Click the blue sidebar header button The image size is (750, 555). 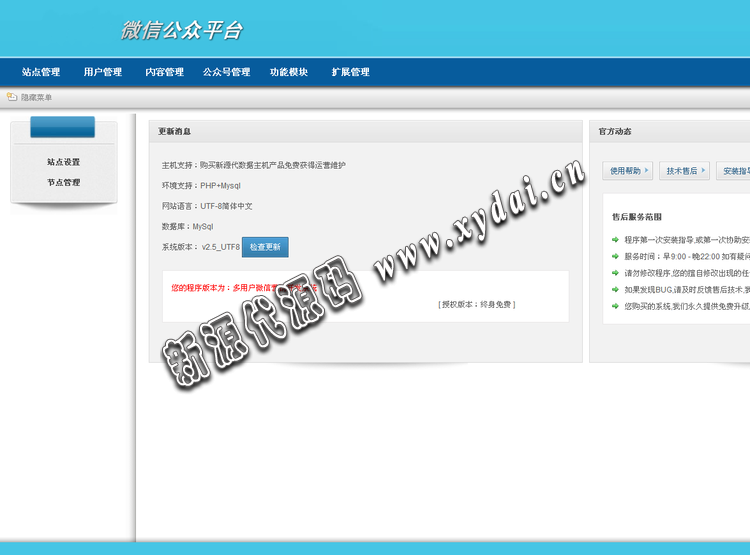(x=63, y=127)
